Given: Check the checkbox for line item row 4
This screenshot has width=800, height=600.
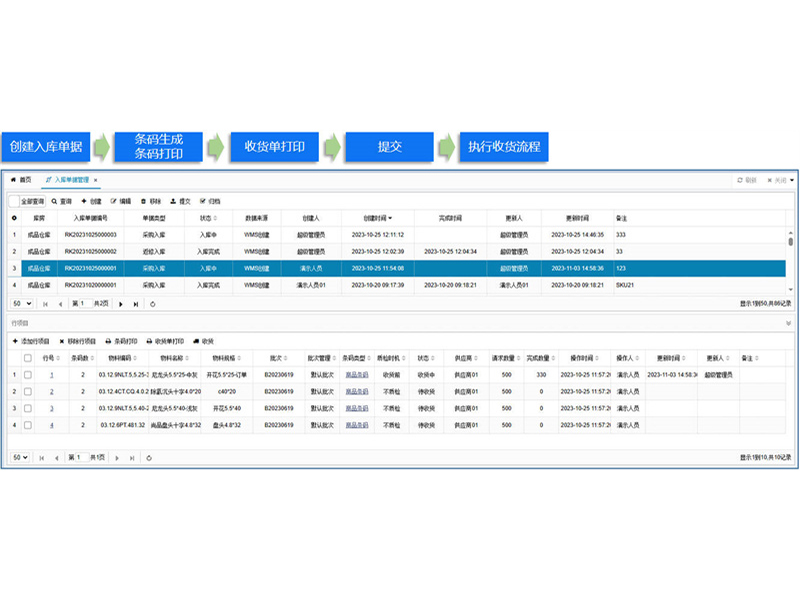Looking at the screenshot, I should [x=28, y=425].
